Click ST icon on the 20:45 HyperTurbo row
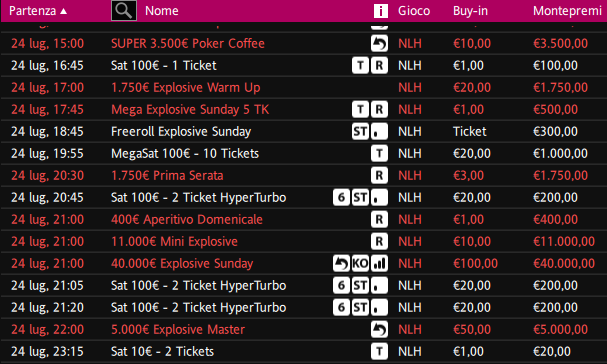607x364 pixels. coord(360,197)
